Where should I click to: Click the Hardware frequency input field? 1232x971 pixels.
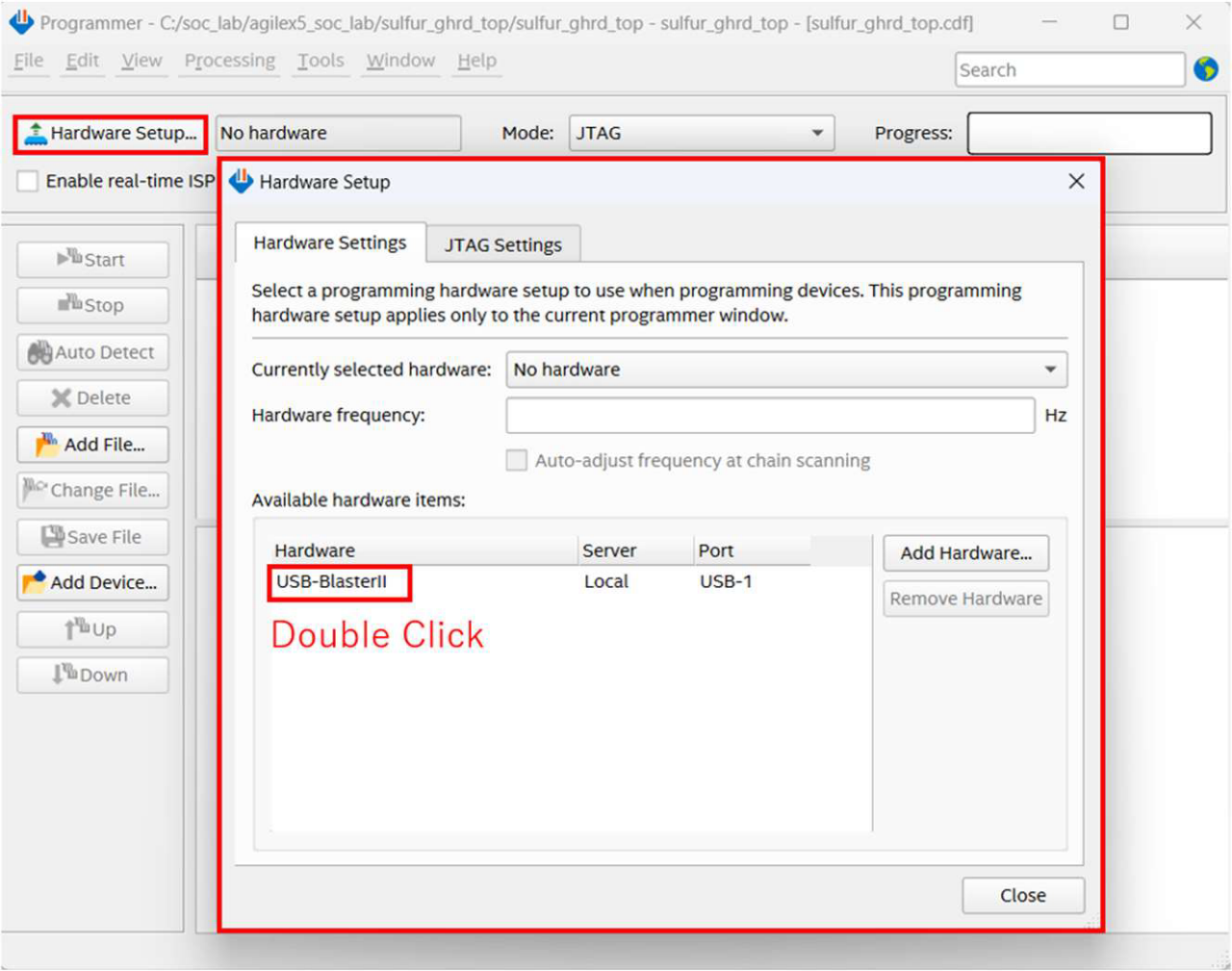(x=770, y=416)
